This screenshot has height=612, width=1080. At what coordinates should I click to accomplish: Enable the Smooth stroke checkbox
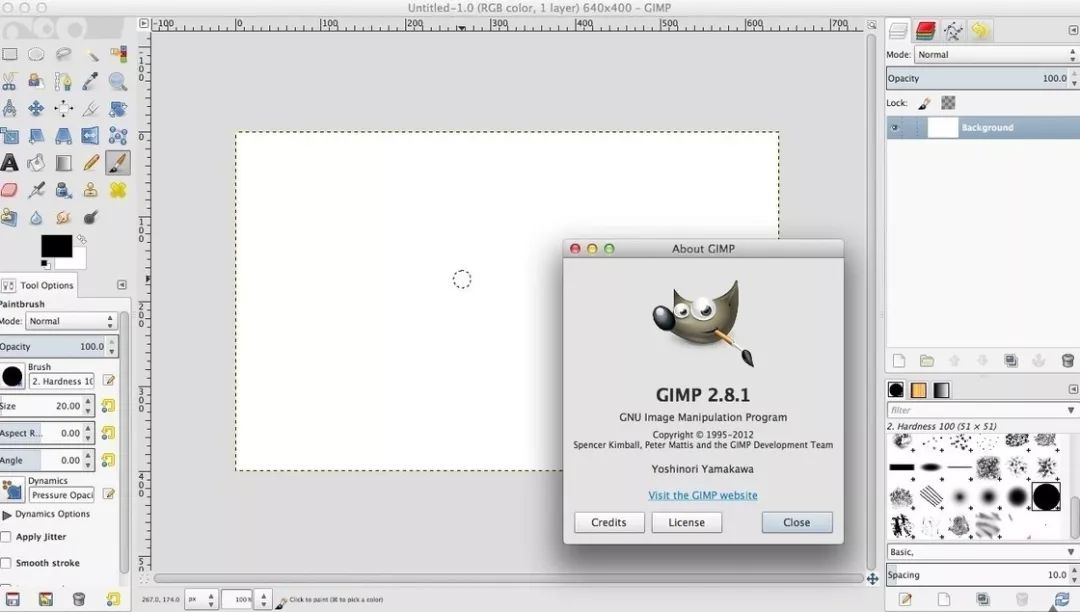point(6,563)
